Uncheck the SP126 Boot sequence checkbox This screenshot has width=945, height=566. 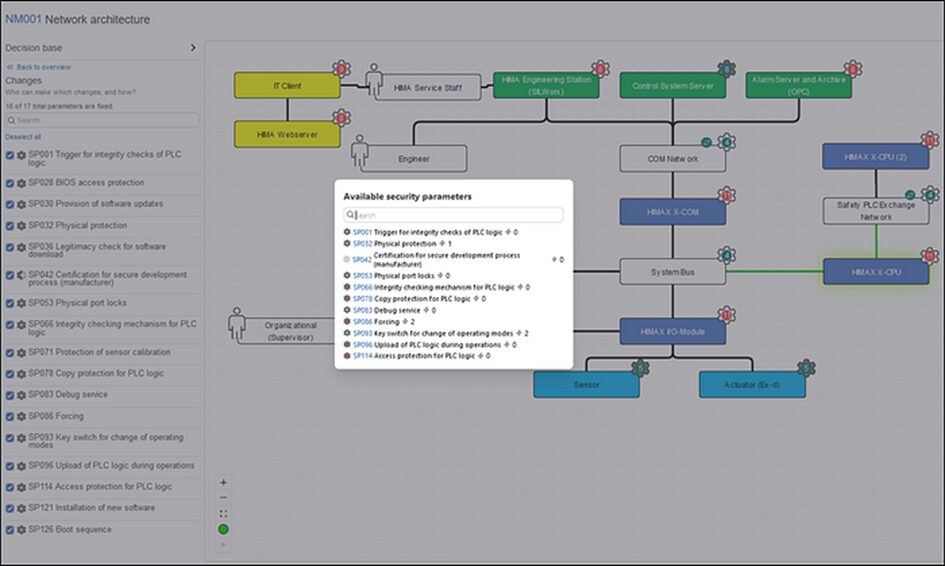pyautogui.click(x=10, y=529)
